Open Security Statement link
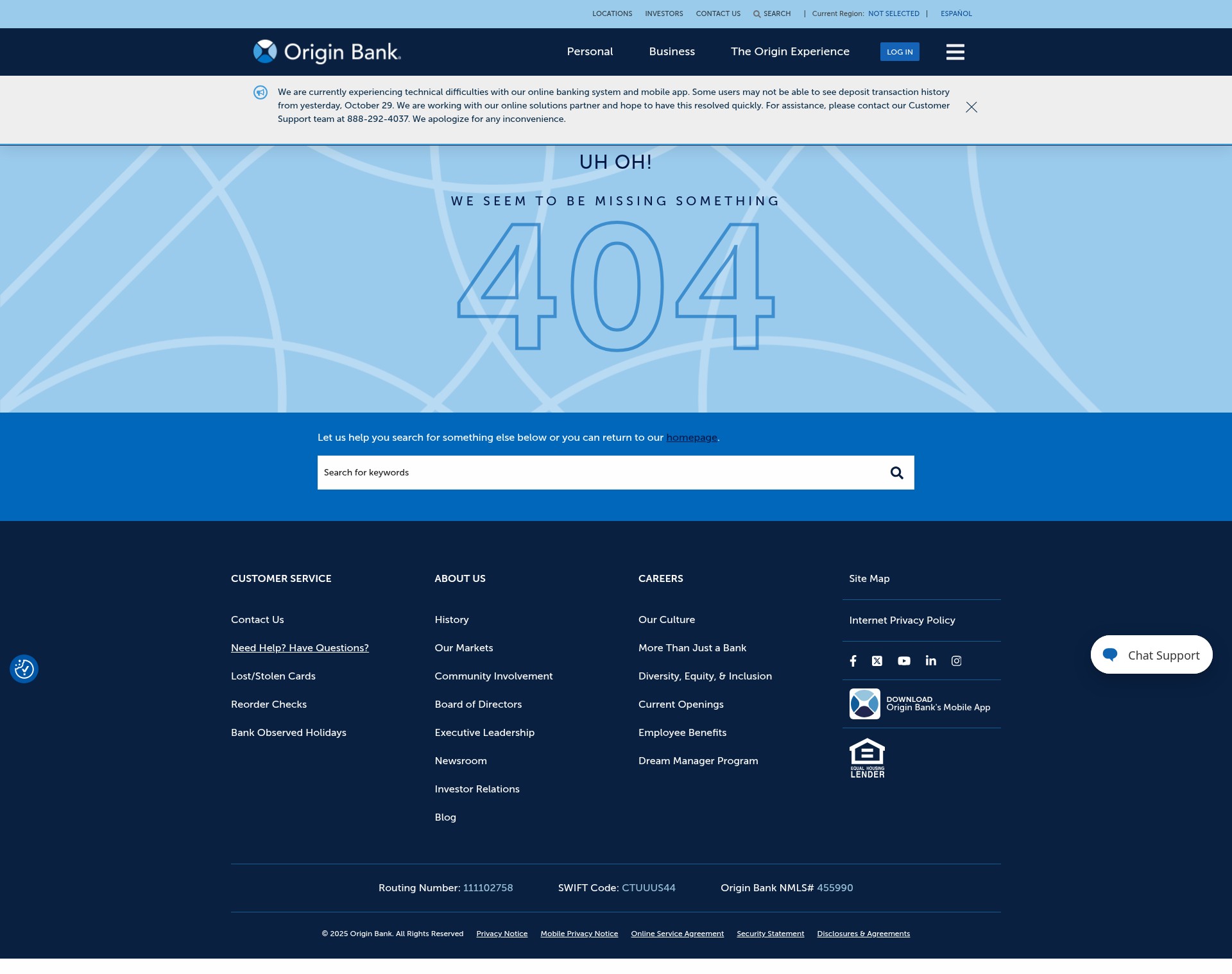 pos(770,934)
